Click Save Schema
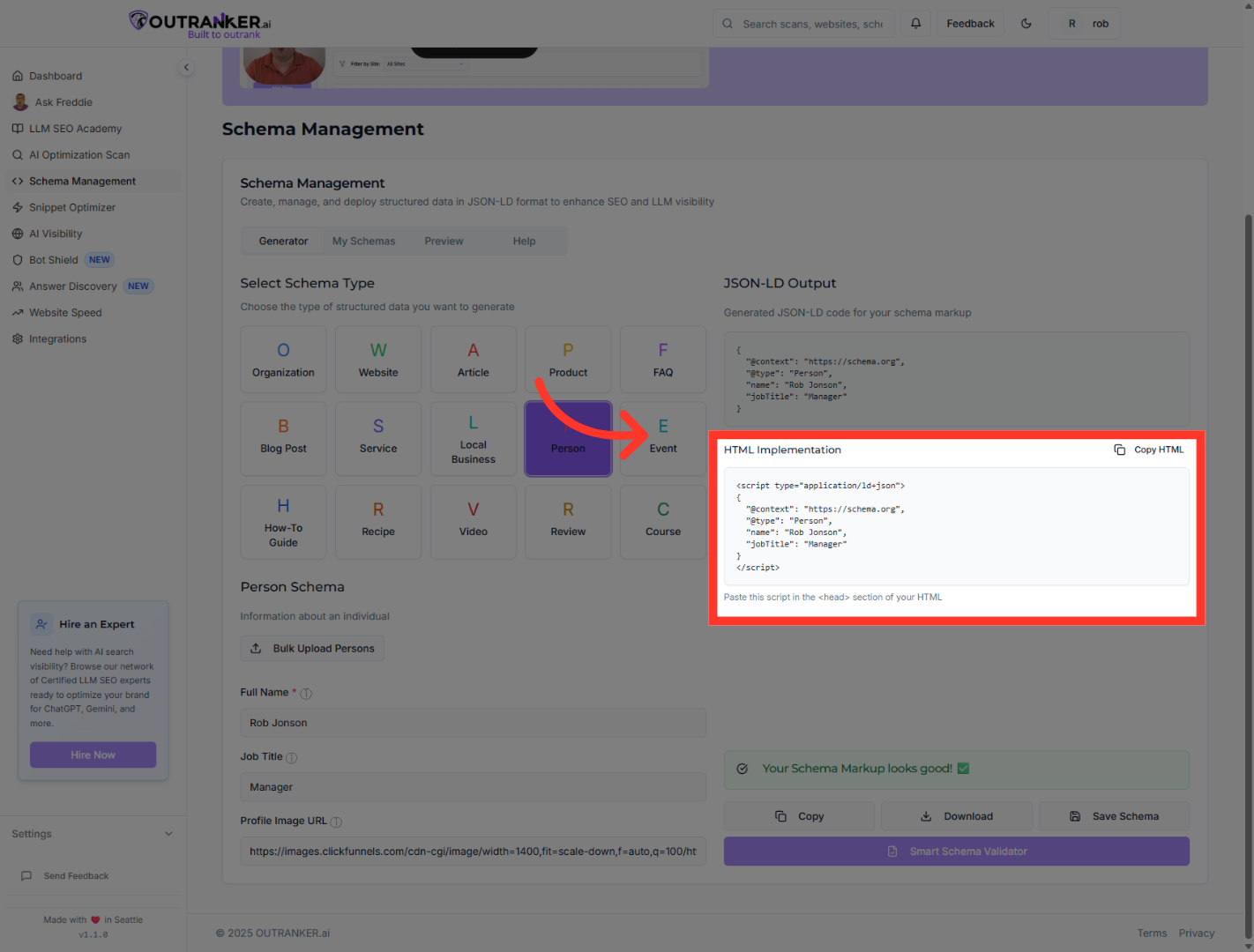The height and width of the screenshot is (952, 1254). click(x=1114, y=816)
